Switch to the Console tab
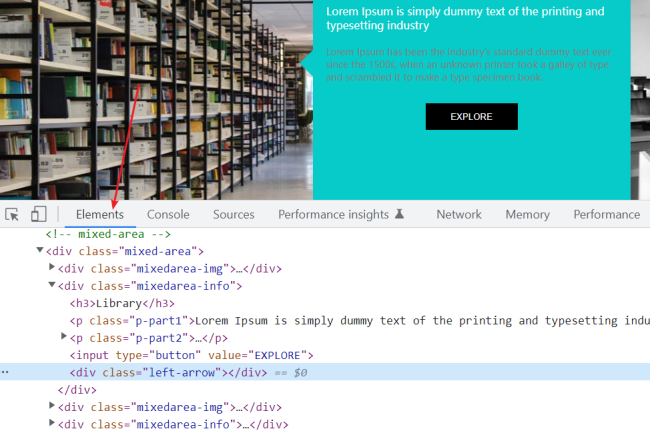The width and height of the screenshot is (650, 435). click(168, 214)
